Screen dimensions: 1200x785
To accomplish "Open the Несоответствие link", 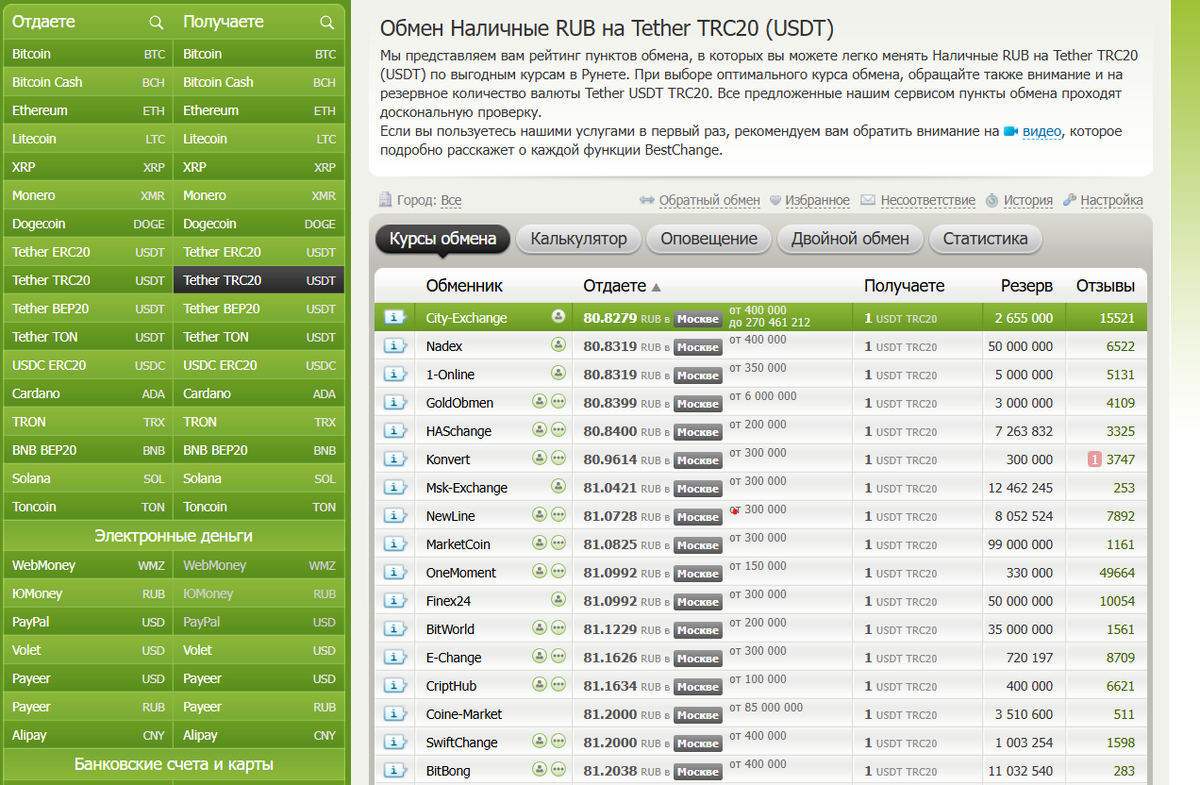I will click(x=928, y=200).
